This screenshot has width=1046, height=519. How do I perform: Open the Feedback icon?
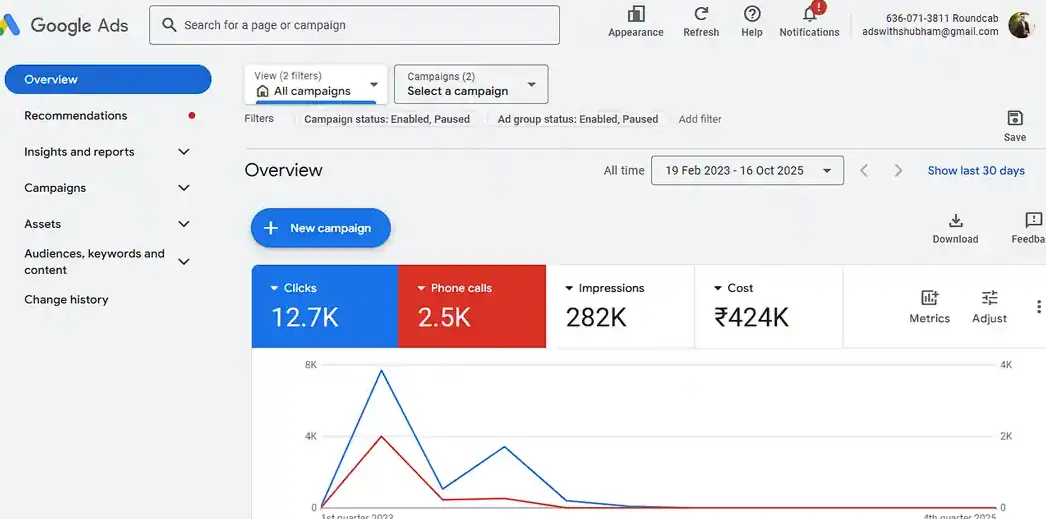1033,221
